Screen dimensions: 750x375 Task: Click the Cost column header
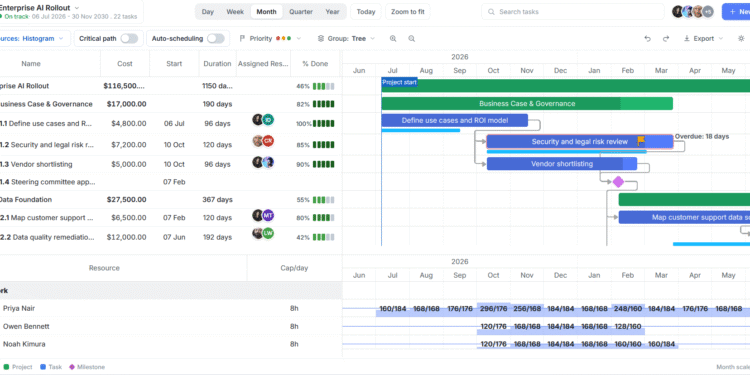[x=125, y=64]
